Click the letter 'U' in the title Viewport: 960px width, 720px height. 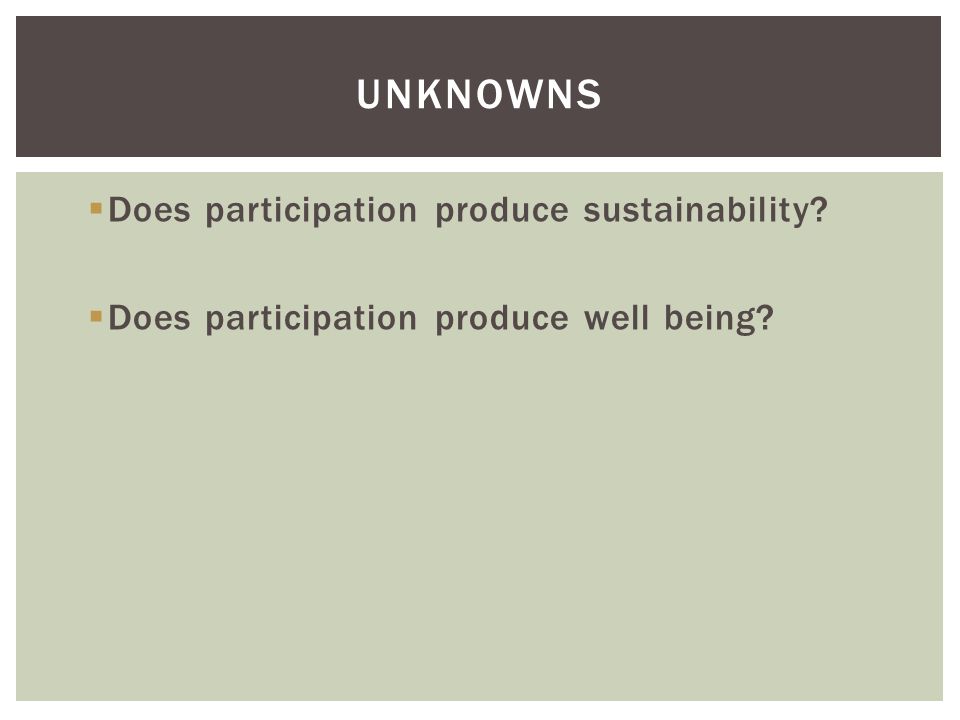[x=370, y=94]
